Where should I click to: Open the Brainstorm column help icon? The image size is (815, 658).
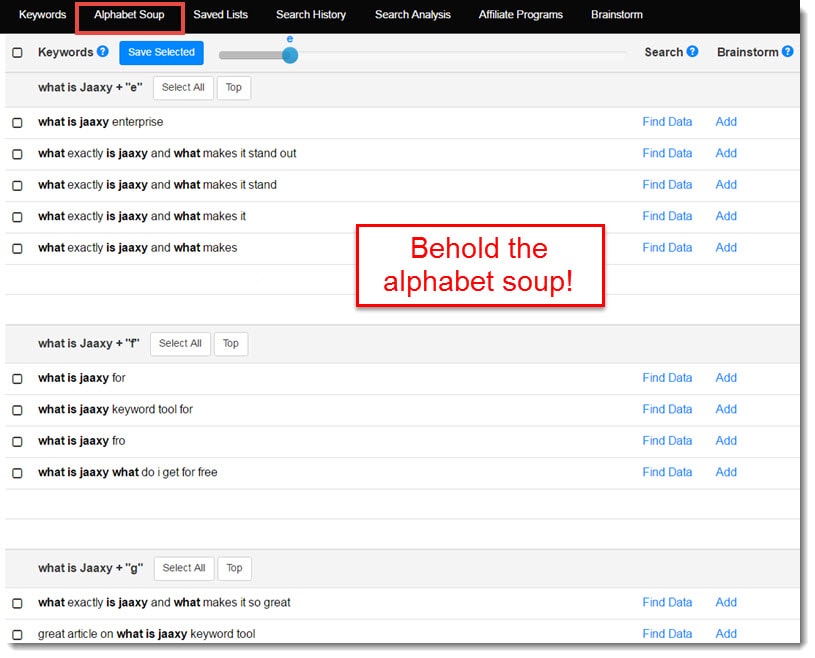pos(787,51)
